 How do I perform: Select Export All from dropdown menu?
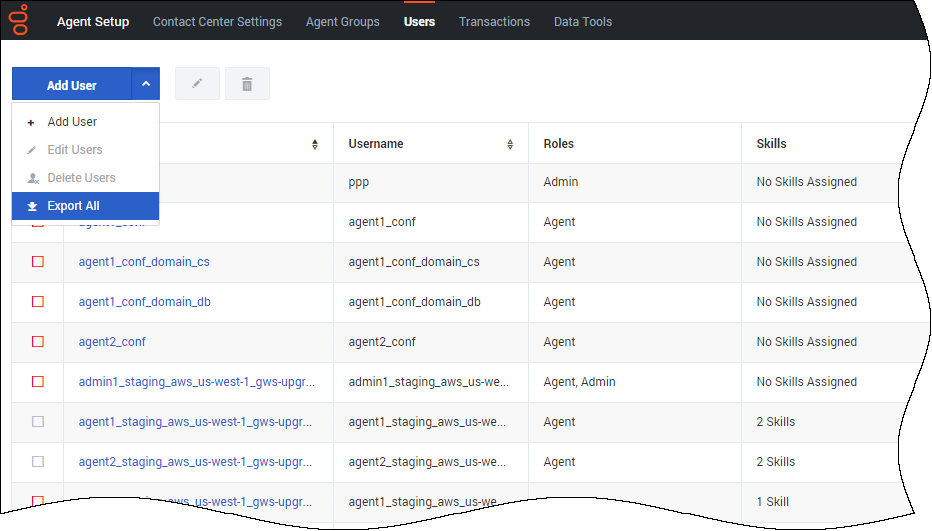pos(73,206)
